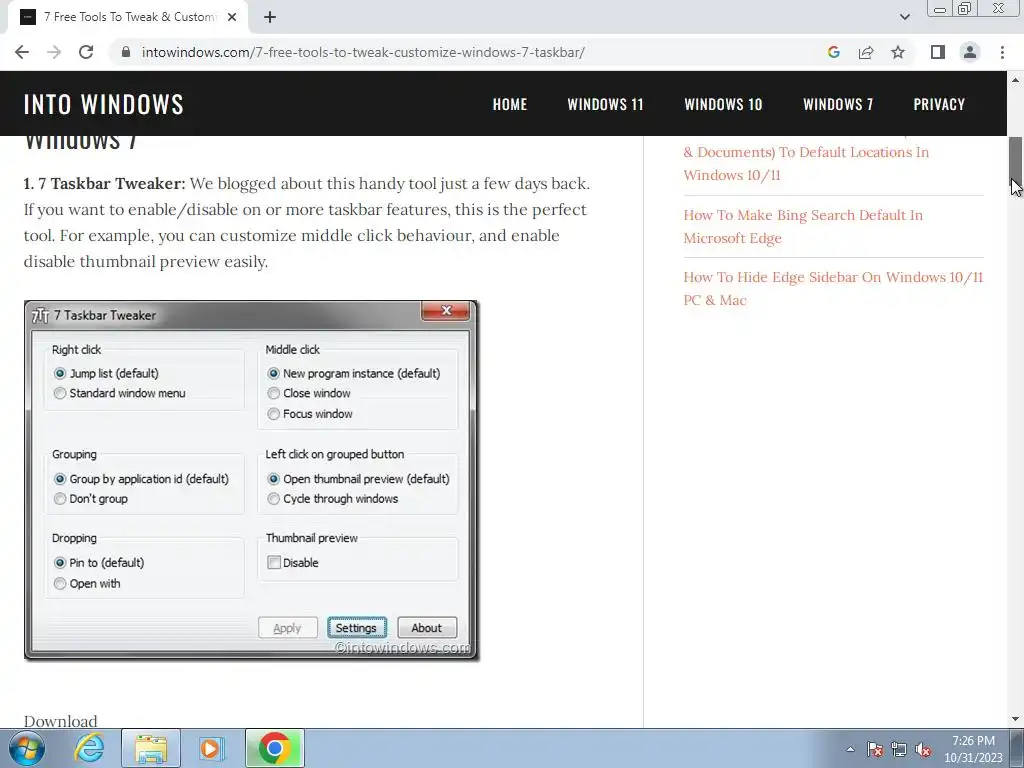Image resolution: width=1024 pixels, height=768 pixels.
Task: Open Windows Media Player from the taskbar
Action: coord(211,748)
